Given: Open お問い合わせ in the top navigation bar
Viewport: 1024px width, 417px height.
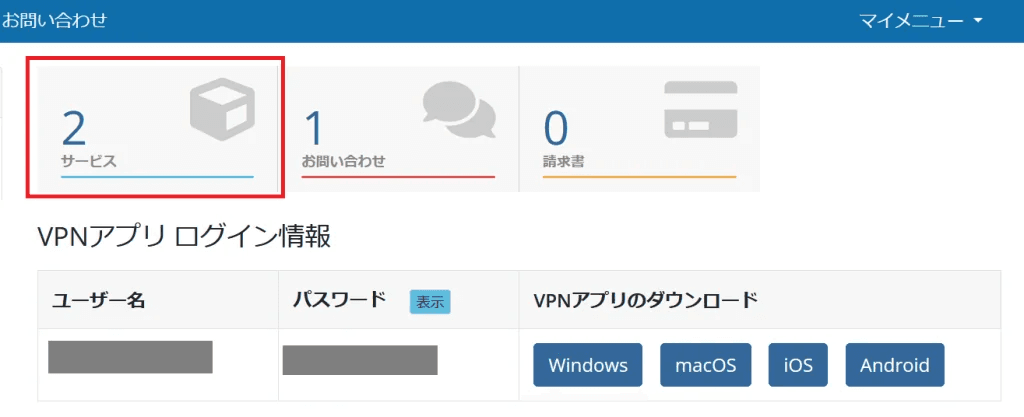Looking at the screenshot, I should pos(54,20).
